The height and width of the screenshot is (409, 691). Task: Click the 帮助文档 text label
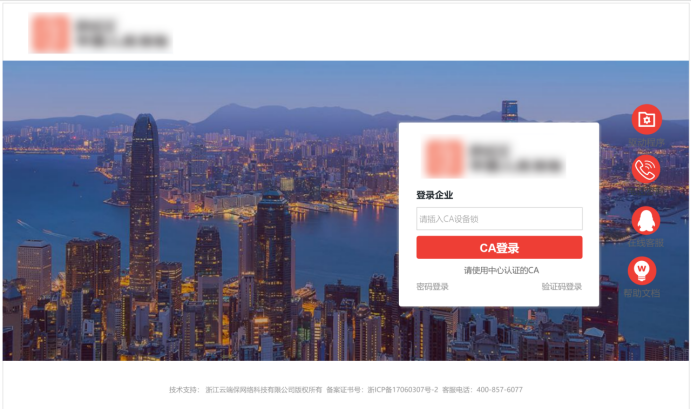pyautogui.click(x=642, y=293)
